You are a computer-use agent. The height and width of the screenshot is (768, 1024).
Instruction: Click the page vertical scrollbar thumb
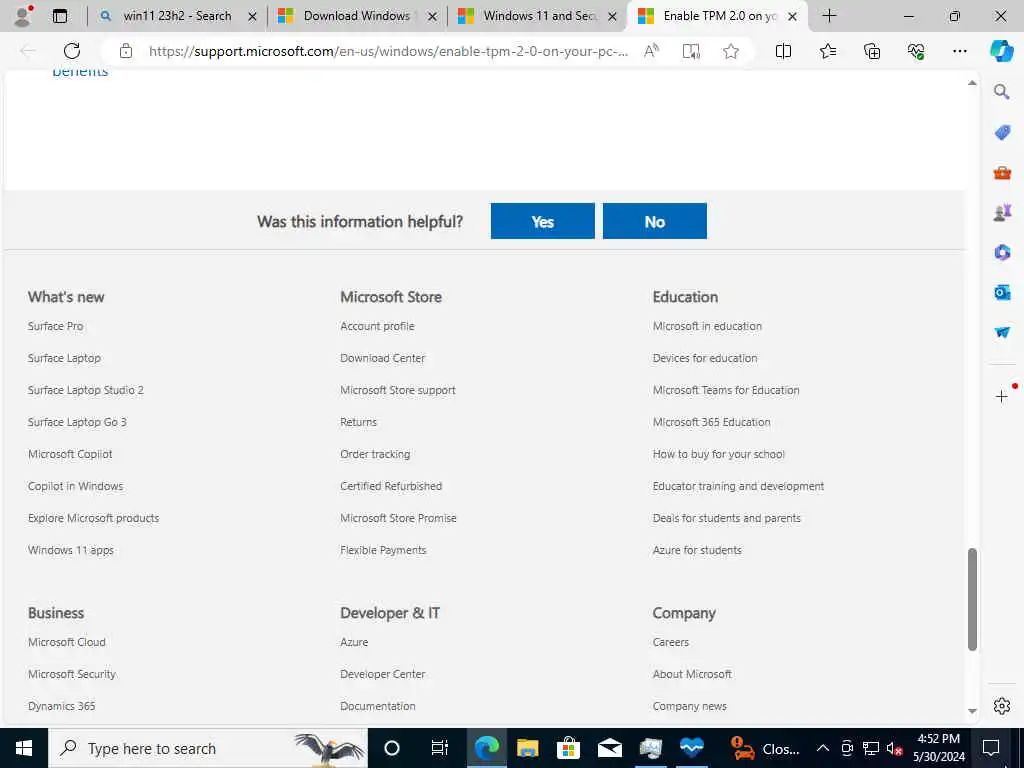click(972, 600)
